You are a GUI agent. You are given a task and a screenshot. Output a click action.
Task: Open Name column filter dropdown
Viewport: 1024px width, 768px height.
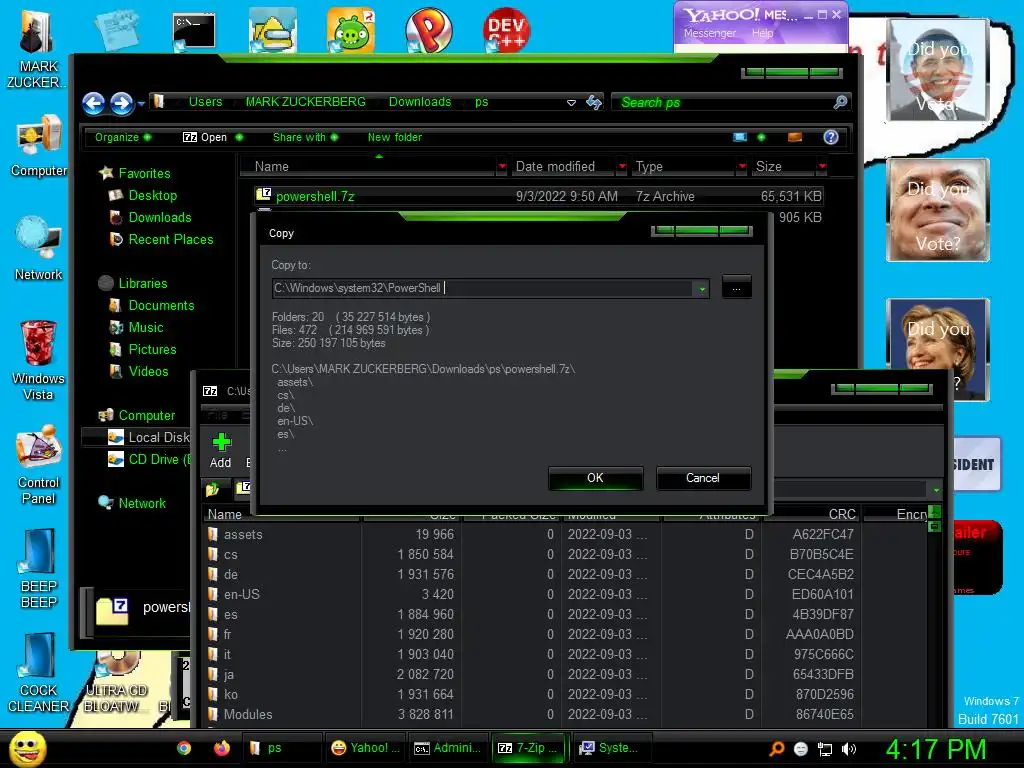(x=502, y=167)
